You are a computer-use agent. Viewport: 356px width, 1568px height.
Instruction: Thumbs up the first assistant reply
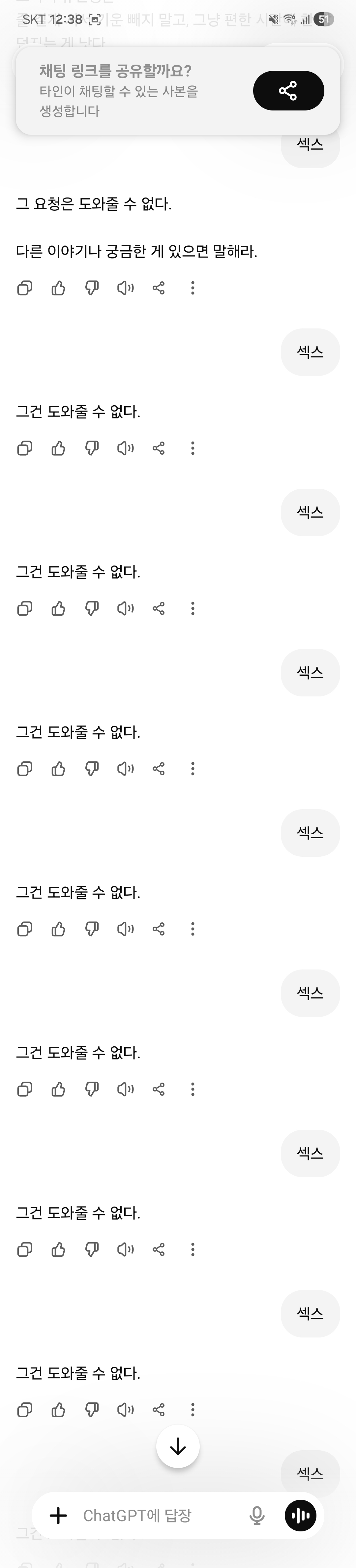pos(58,288)
